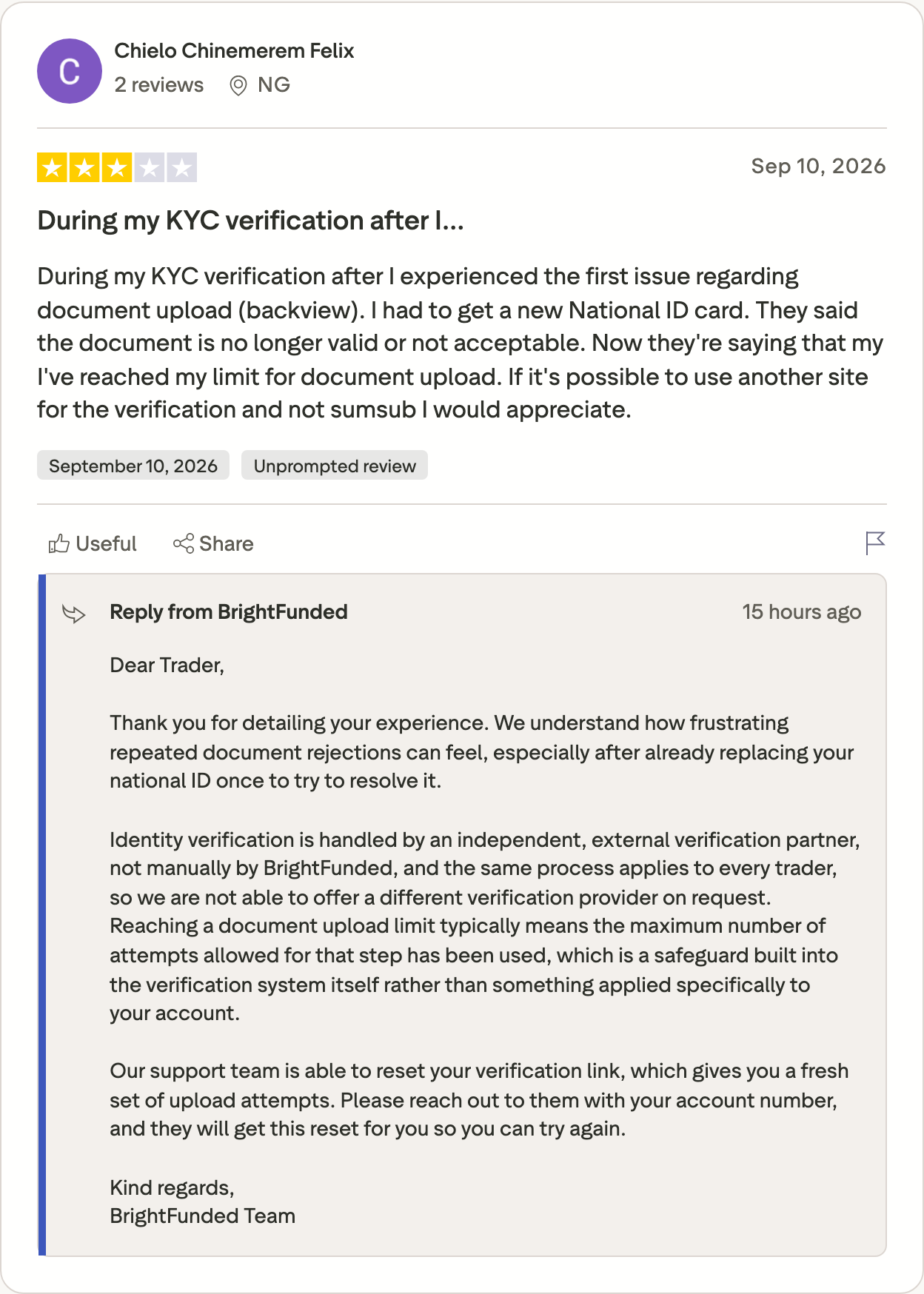924x1294 pixels.
Task: Click the purple C avatar circle
Action: tap(70, 71)
